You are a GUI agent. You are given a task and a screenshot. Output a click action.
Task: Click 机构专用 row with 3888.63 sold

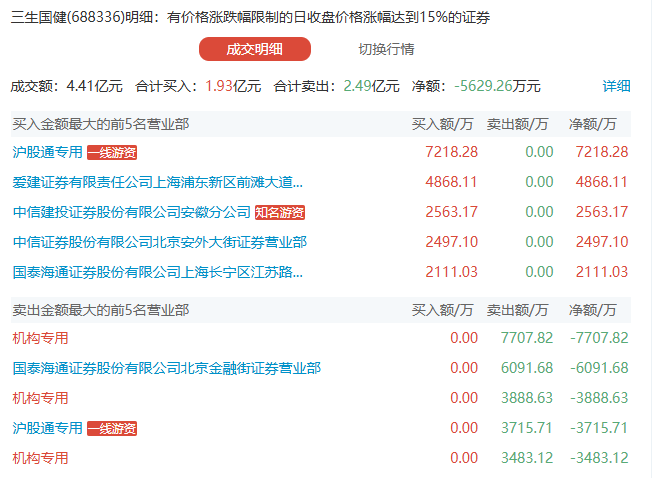[40, 398]
